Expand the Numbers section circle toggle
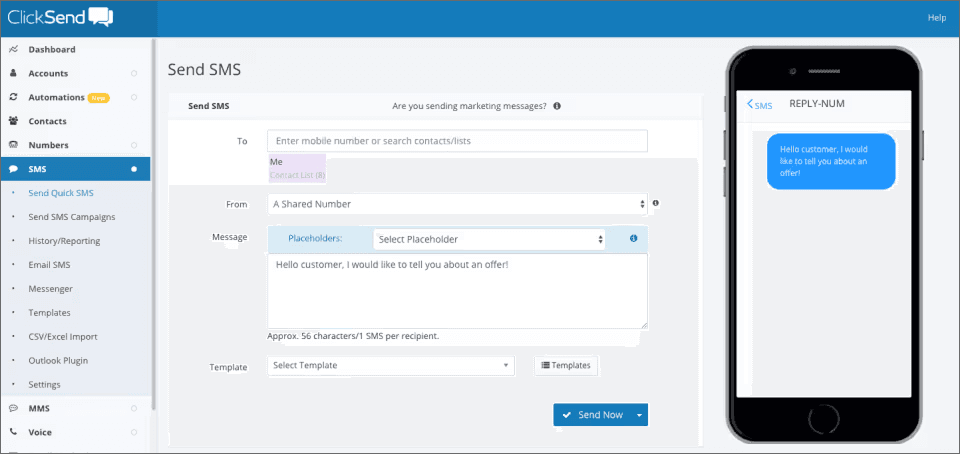The image size is (960, 454). tap(134, 145)
